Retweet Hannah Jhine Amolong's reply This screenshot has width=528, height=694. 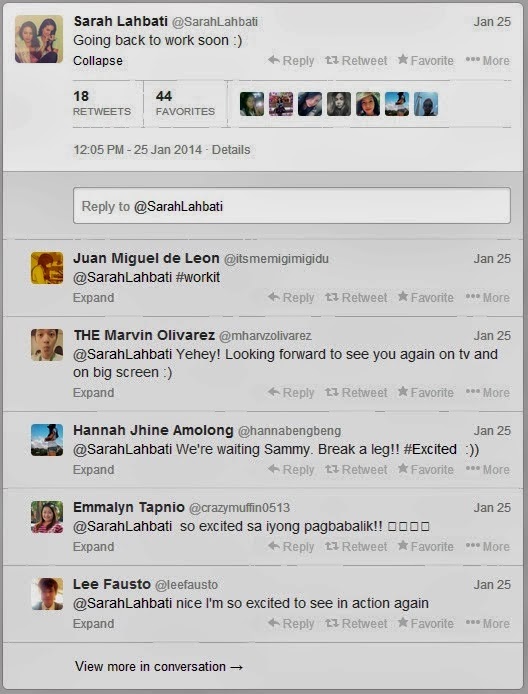pos(356,470)
